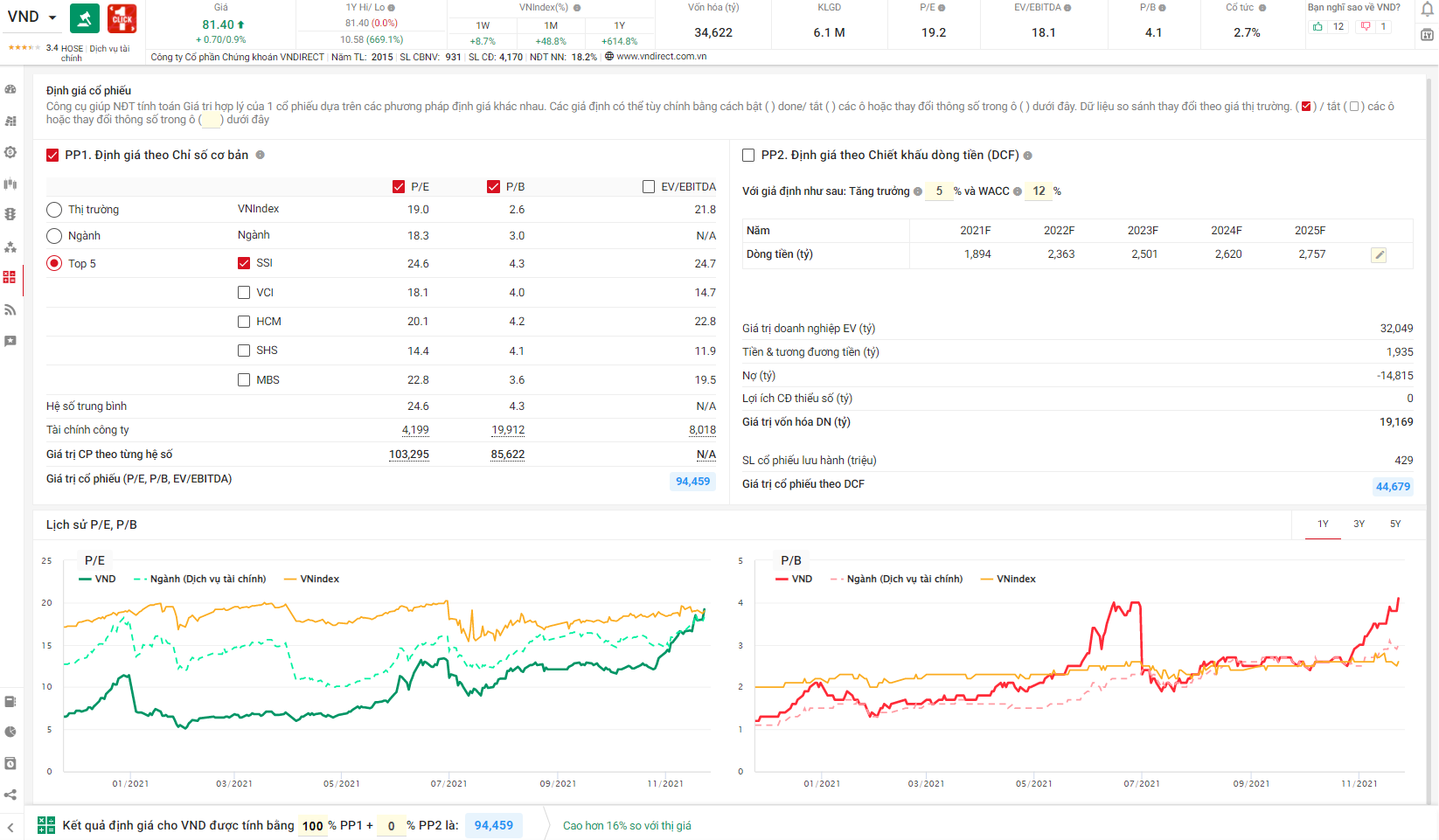Enable PP2 DCF valuation checkbox
This screenshot has width=1439, height=840.
(x=748, y=155)
